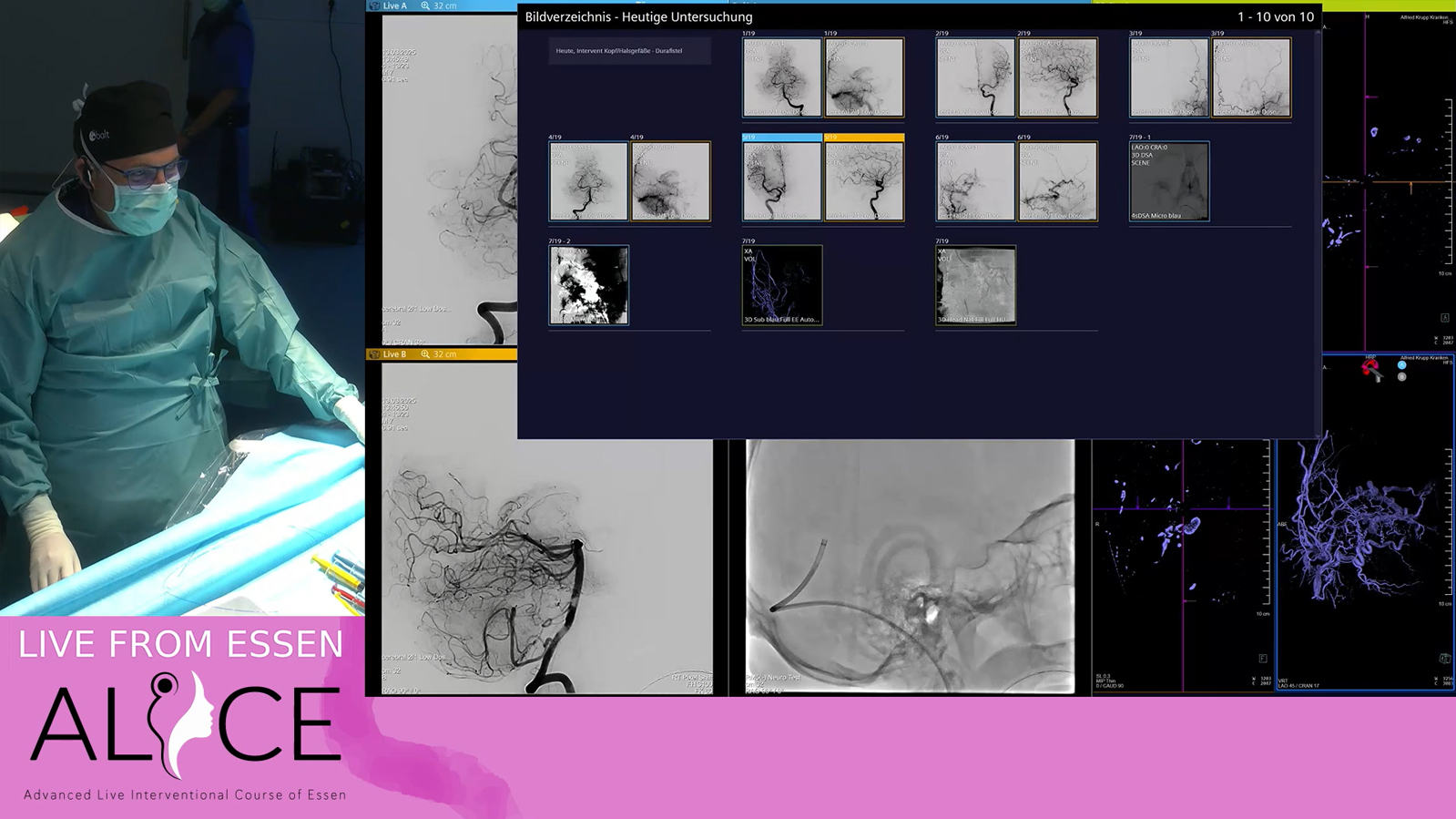Image resolution: width=1456 pixels, height=819 pixels.
Task: Open the 7/19 '3D Head Nat Fill Full HU' thumbnail
Action: pyautogui.click(x=975, y=285)
